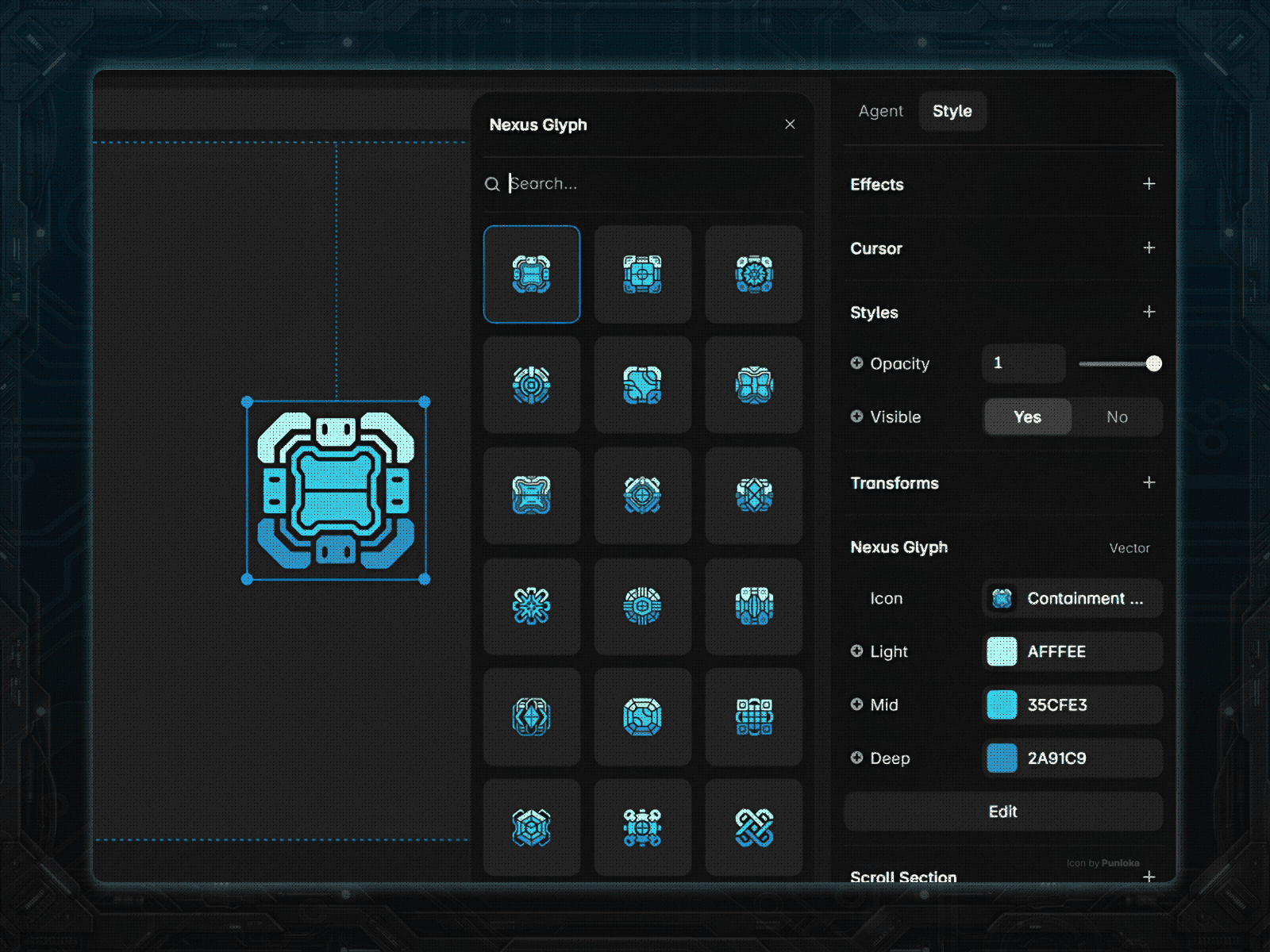Edit the AFFFEE hex value

tap(1056, 651)
